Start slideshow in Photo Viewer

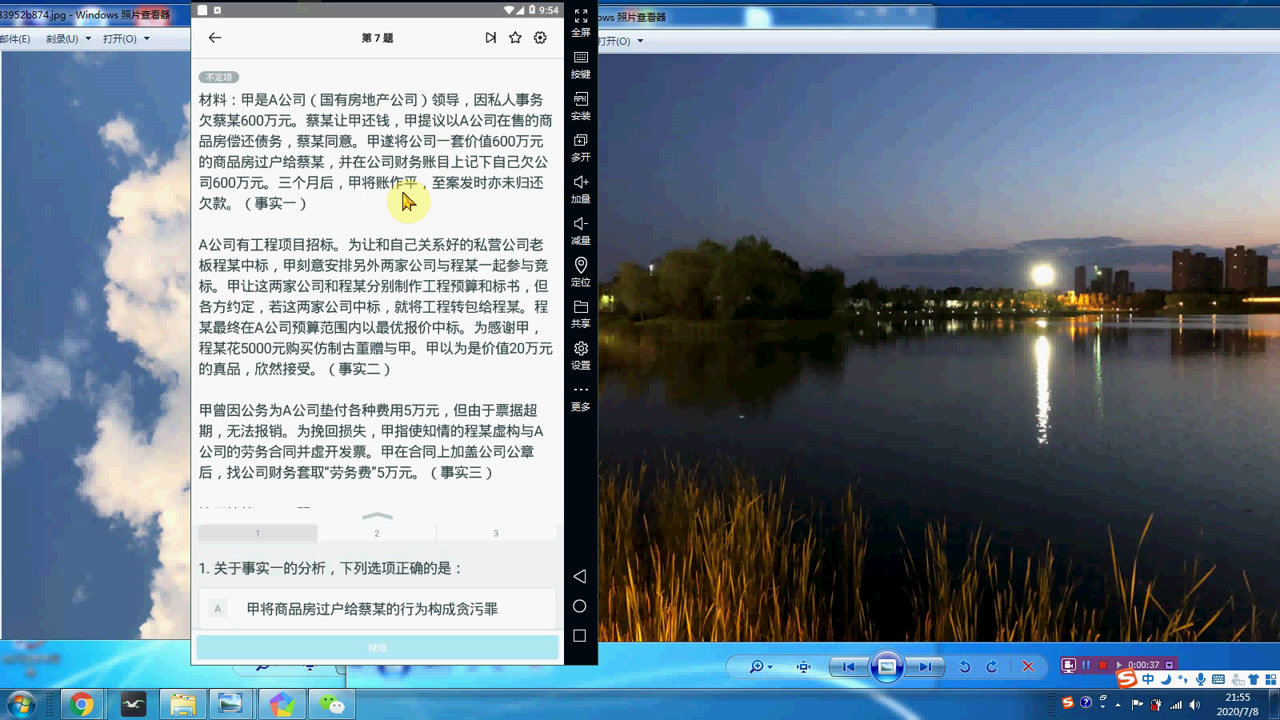pyautogui.click(x=887, y=667)
